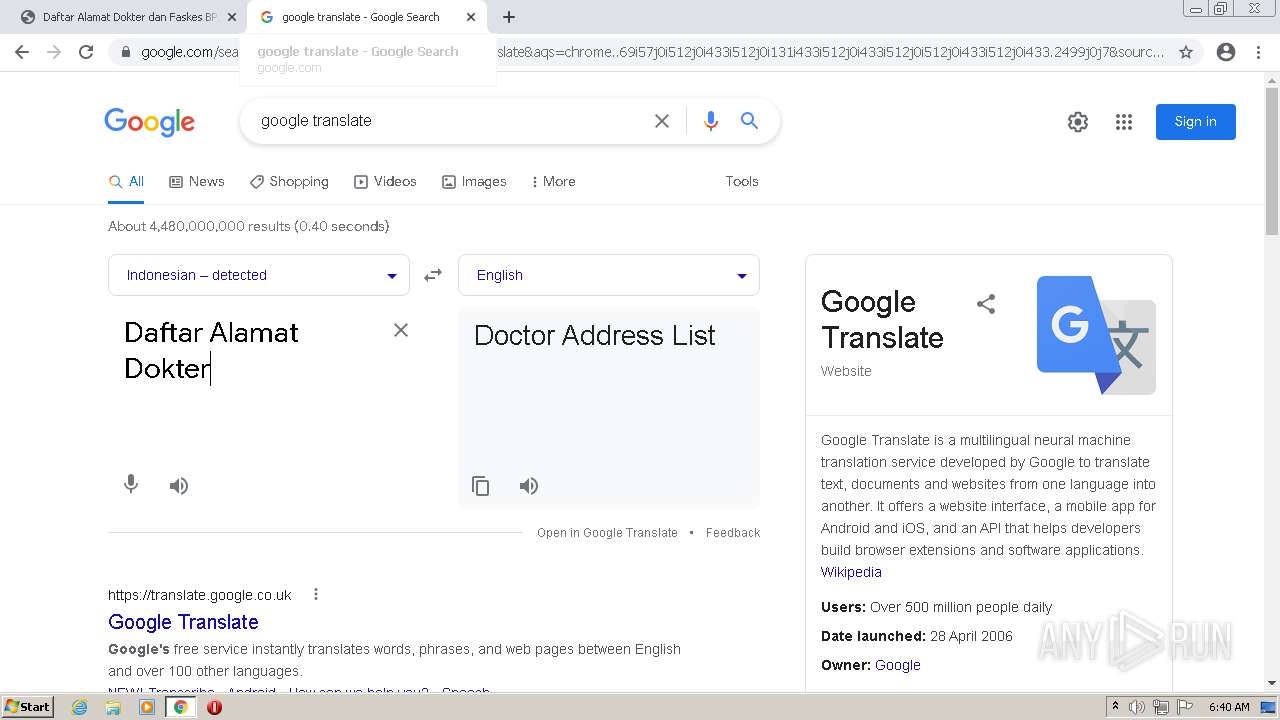Open the Google Translate search result
1280x720 pixels.
pyautogui.click(x=183, y=622)
